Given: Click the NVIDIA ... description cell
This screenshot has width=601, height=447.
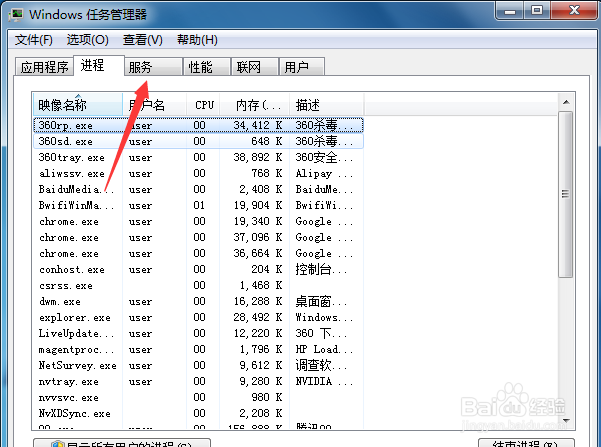Looking at the screenshot, I should 324,381.
